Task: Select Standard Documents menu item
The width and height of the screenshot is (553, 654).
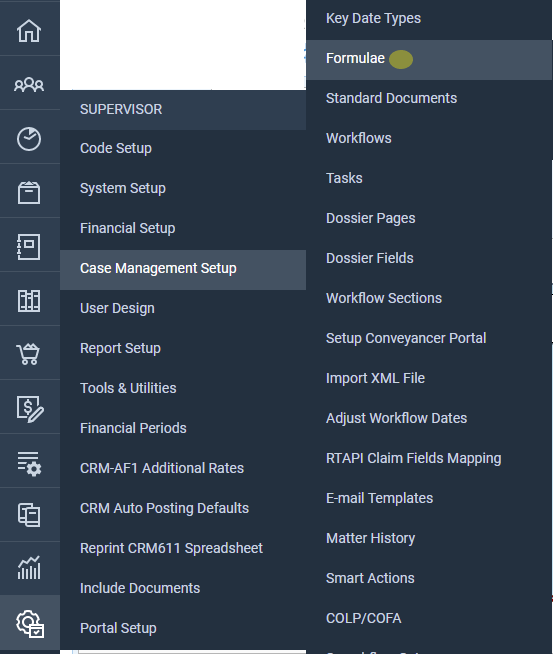Action: click(429, 98)
